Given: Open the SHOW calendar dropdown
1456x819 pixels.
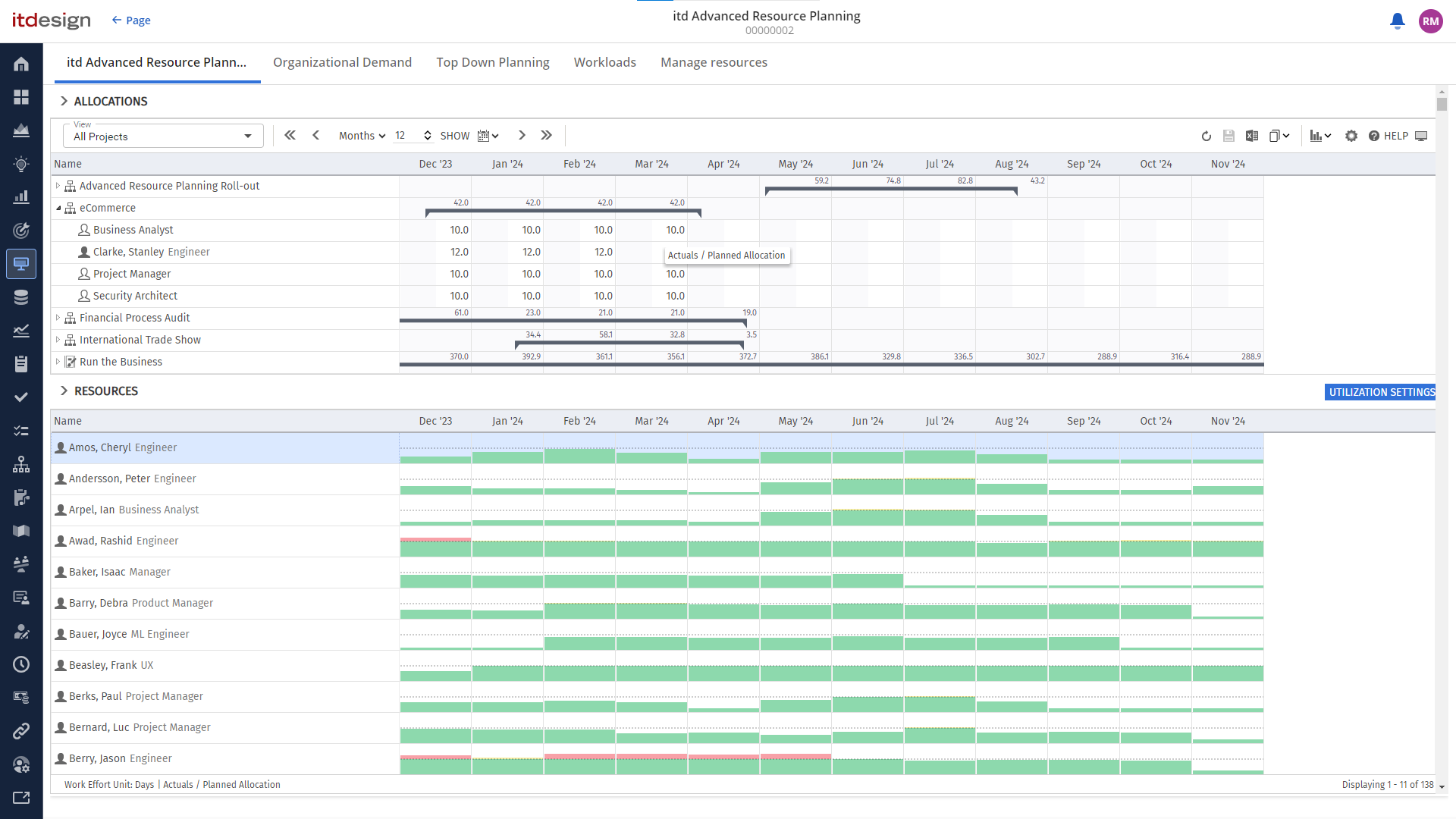Looking at the screenshot, I should (488, 136).
